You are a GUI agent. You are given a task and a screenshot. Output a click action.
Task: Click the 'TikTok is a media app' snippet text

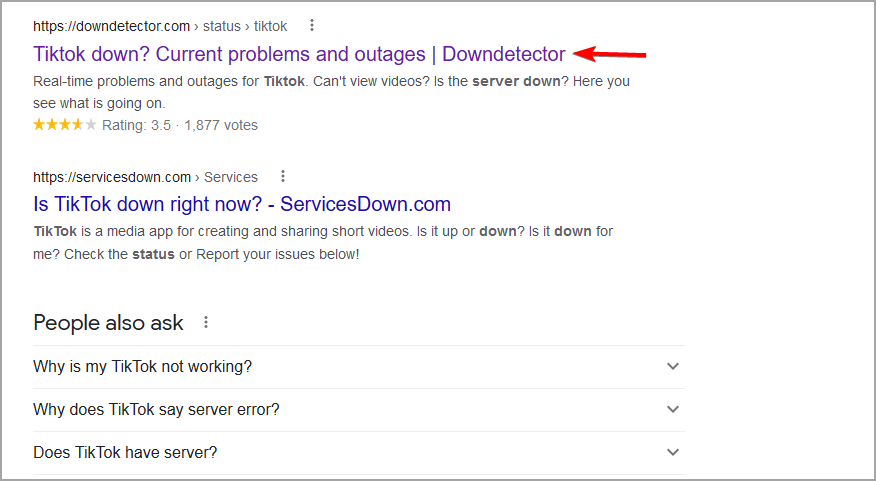(323, 242)
